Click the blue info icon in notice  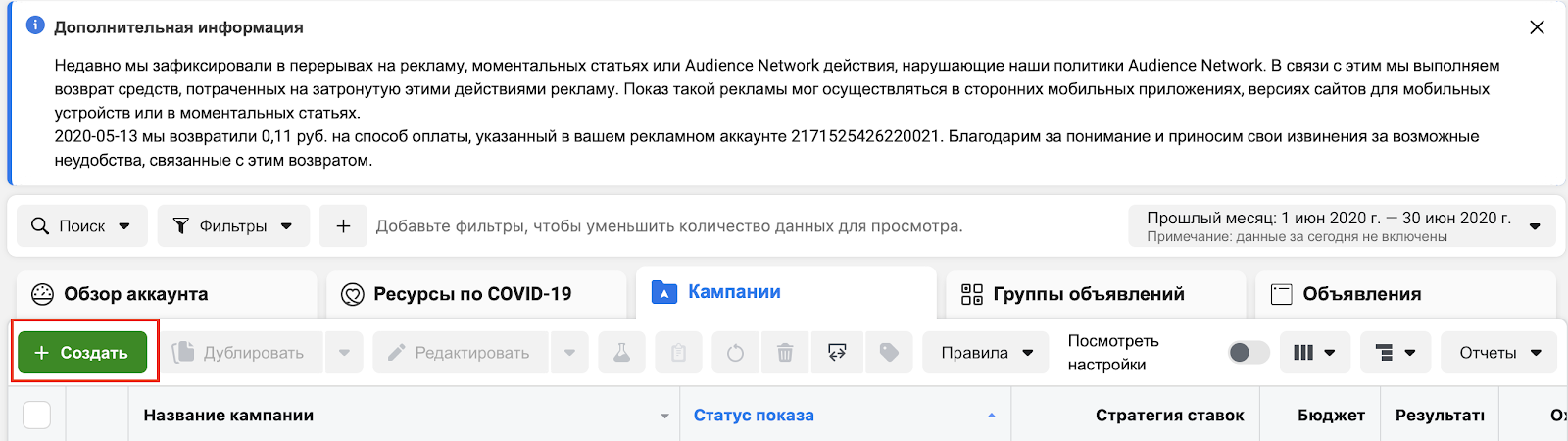(x=35, y=25)
